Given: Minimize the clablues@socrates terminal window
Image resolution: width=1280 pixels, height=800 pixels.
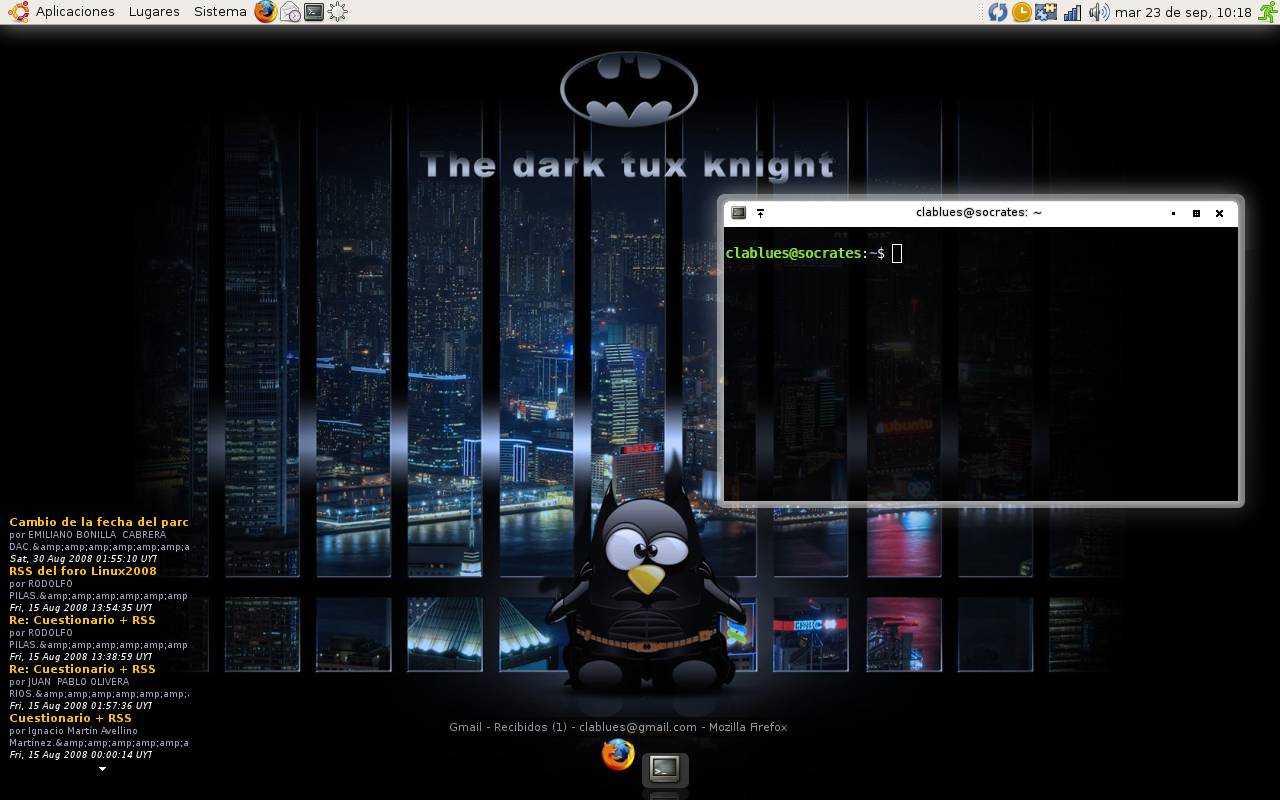Looking at the screenshot, I should tap(1173, 213).
